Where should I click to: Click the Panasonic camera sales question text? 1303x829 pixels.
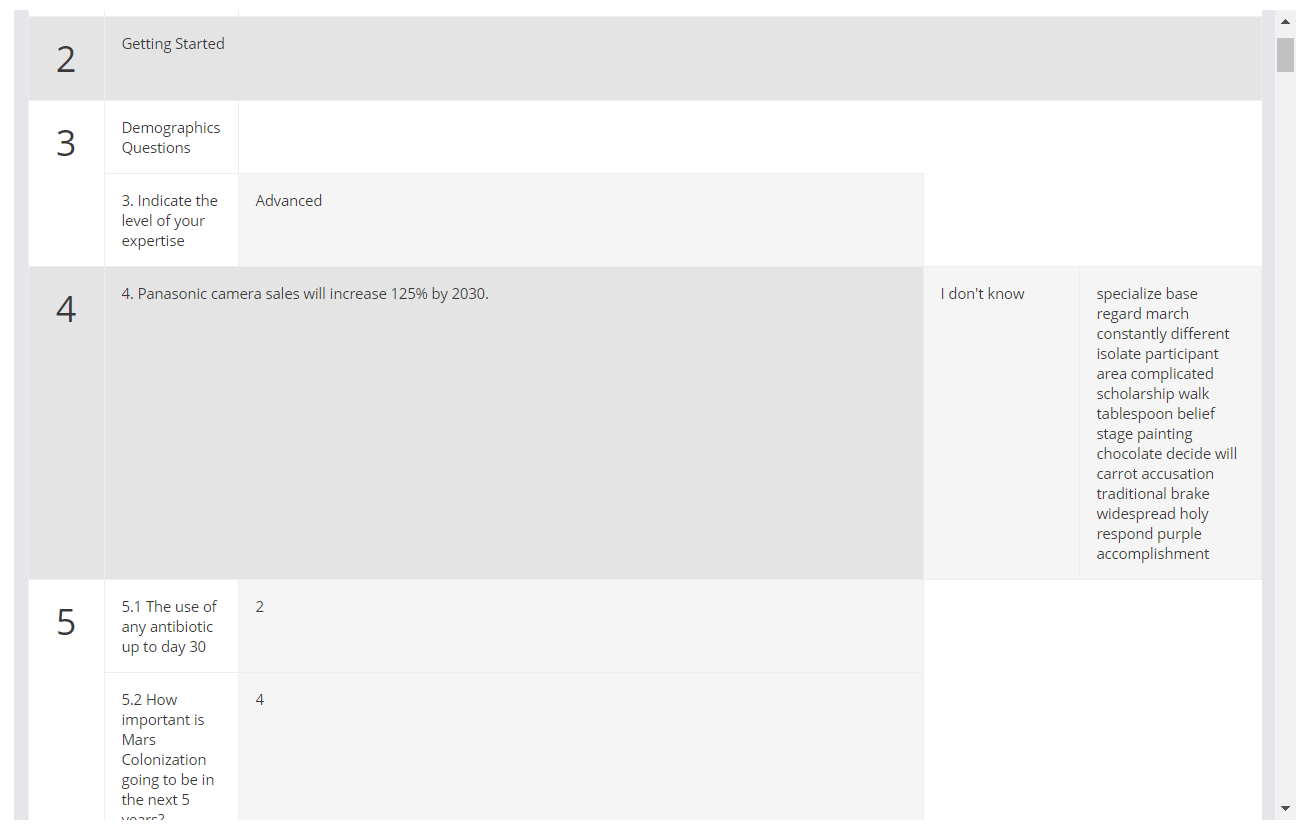[305, 294]
